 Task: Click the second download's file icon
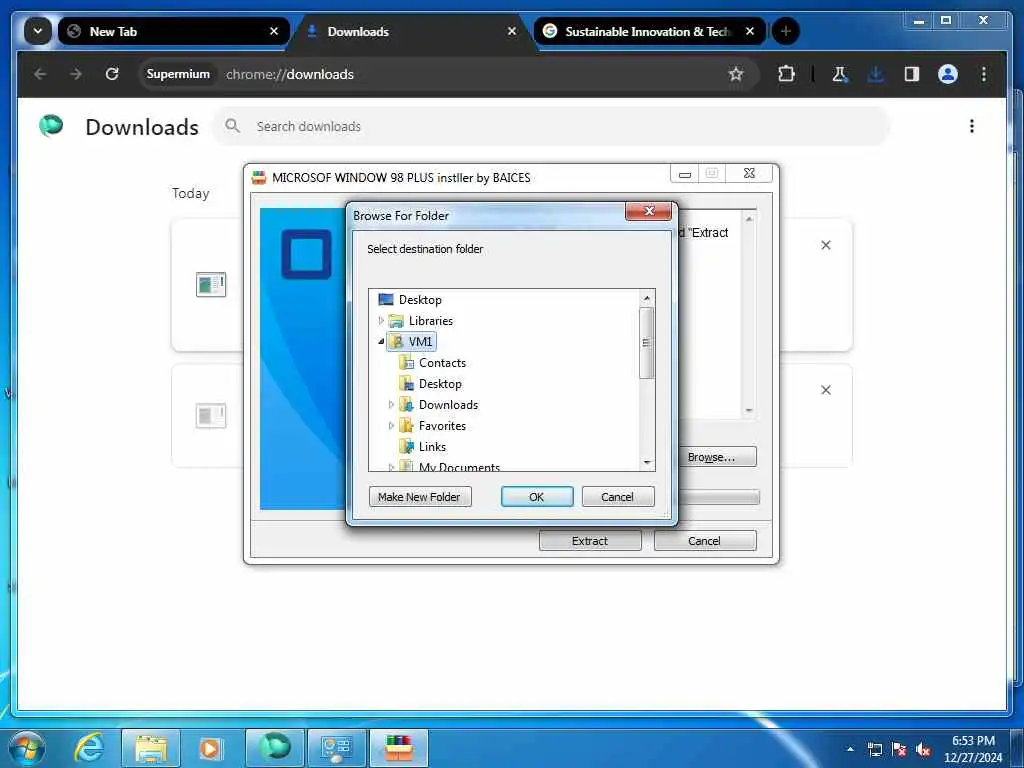point(211,416)
